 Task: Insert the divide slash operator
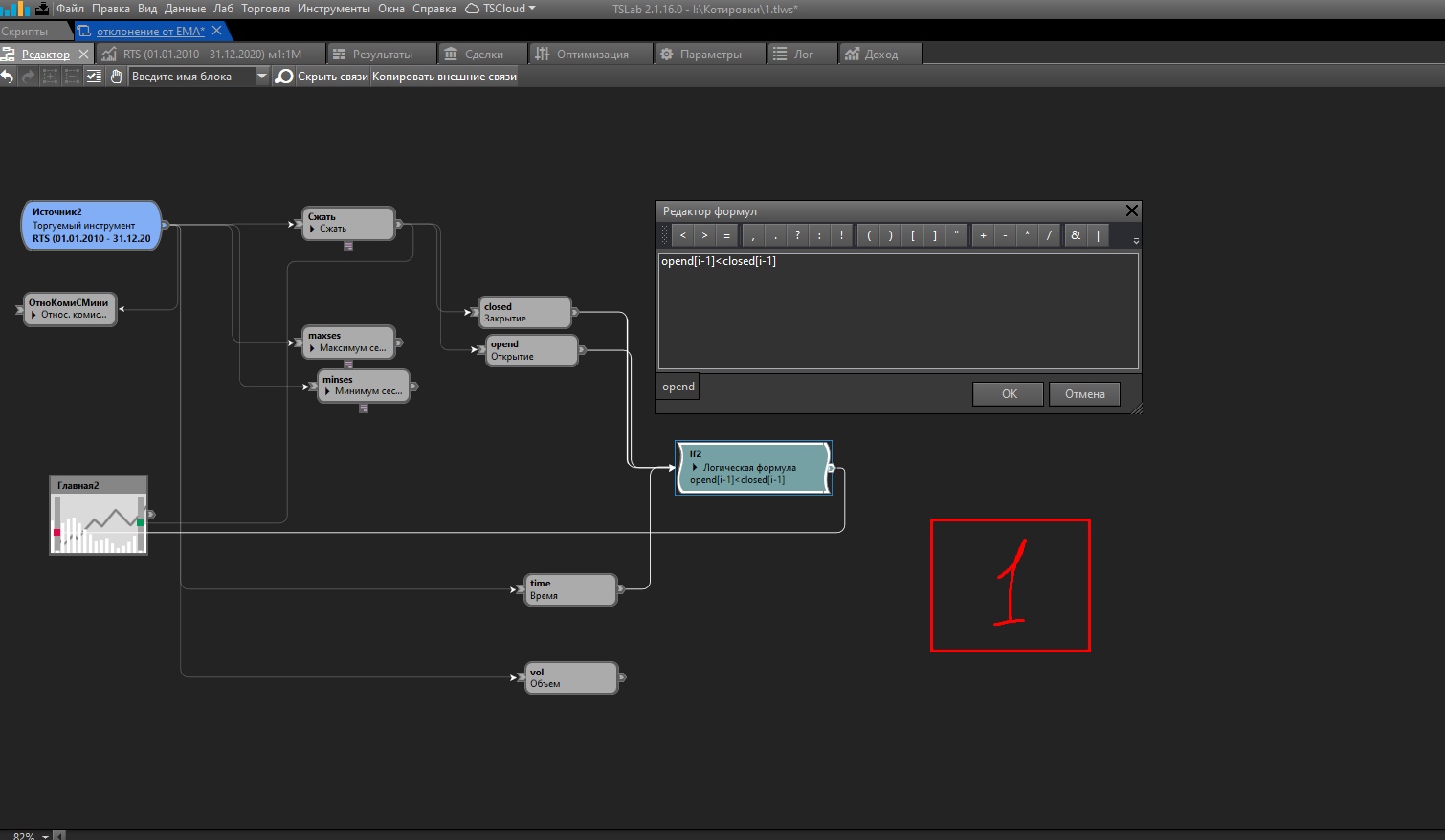coord(1049,235)
